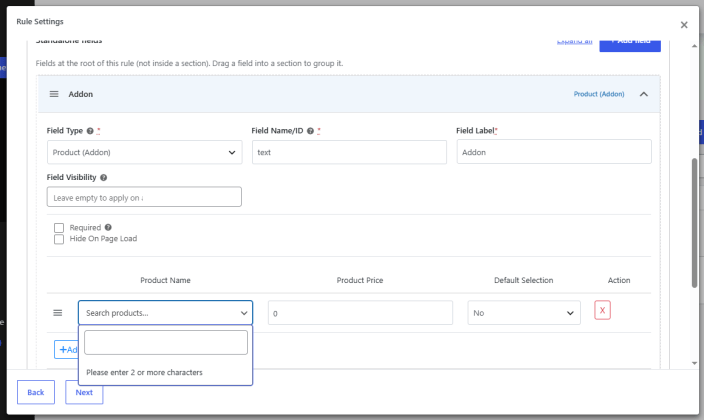
Task: Click the Field Name/ID input
Action: [x=349, y=152]
